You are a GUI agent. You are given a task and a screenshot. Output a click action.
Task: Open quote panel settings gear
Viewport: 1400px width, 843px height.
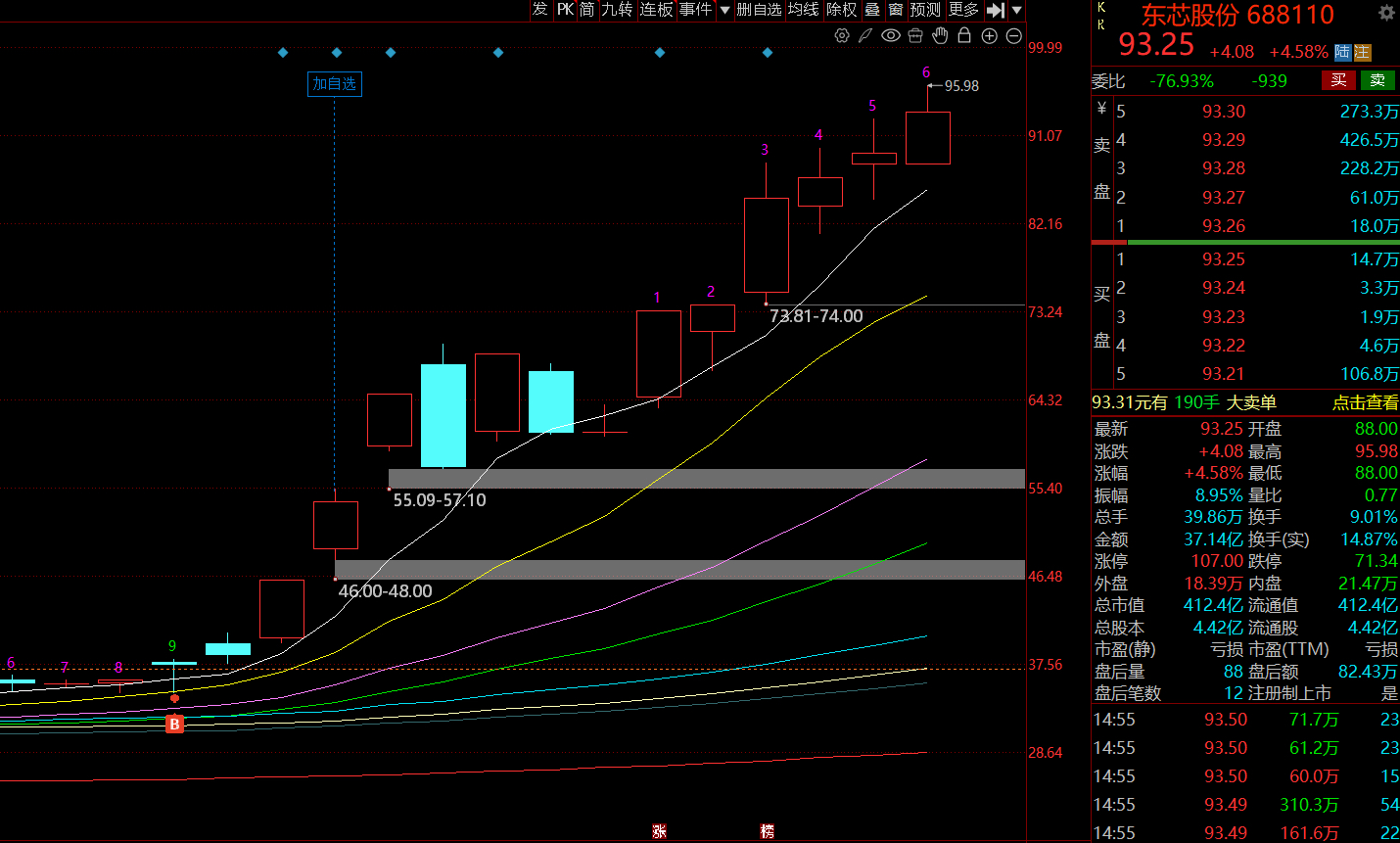tap(1386, 13)
